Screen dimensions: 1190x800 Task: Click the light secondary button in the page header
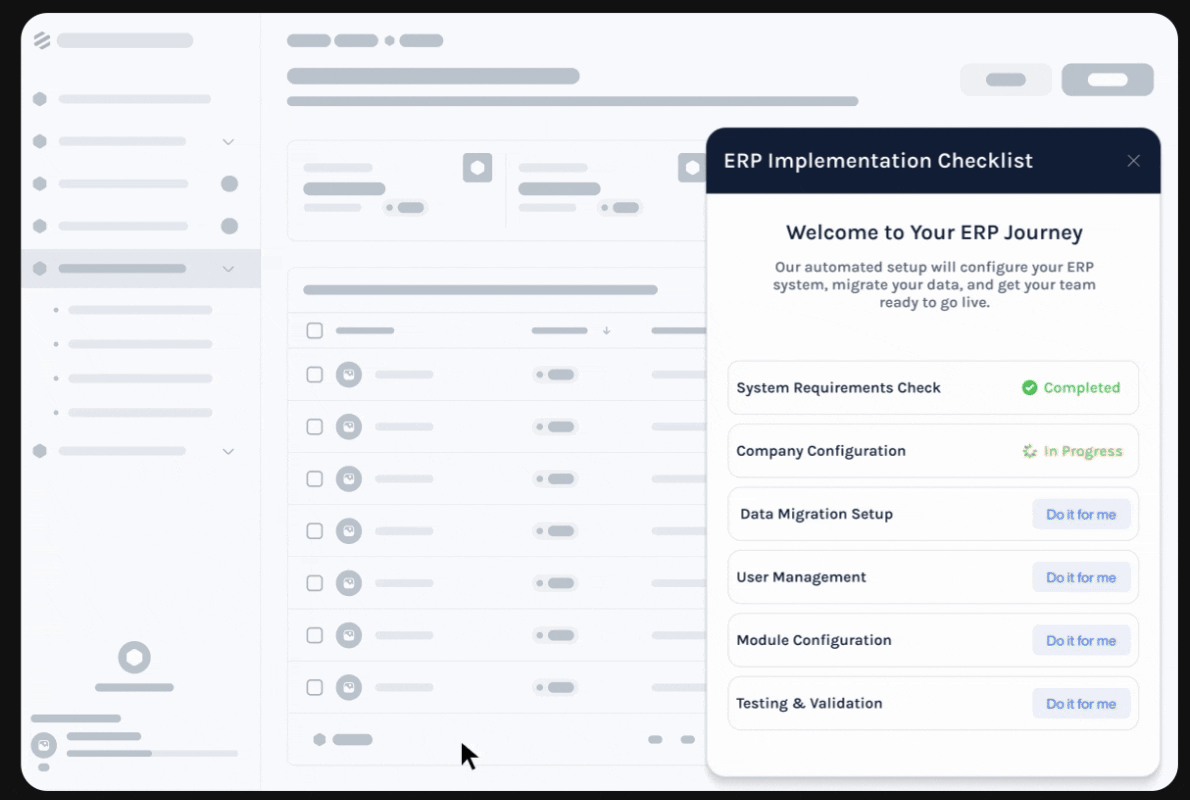(1006, 80)
